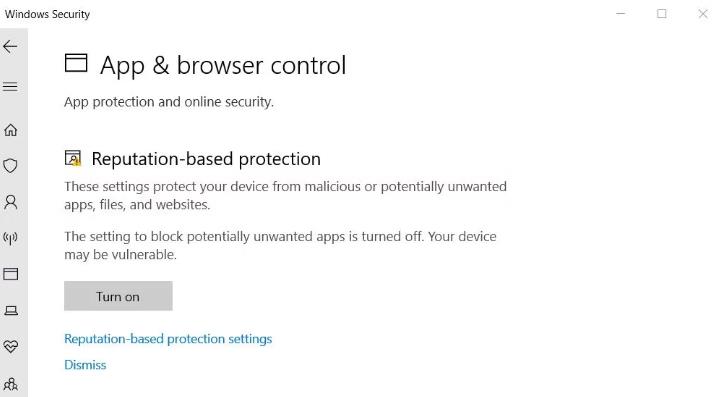This screenshot has height=397, width=712.
Task: Open Firewall & network protection antenna icon
Action: pyautogui.click(x=10, y=238)
